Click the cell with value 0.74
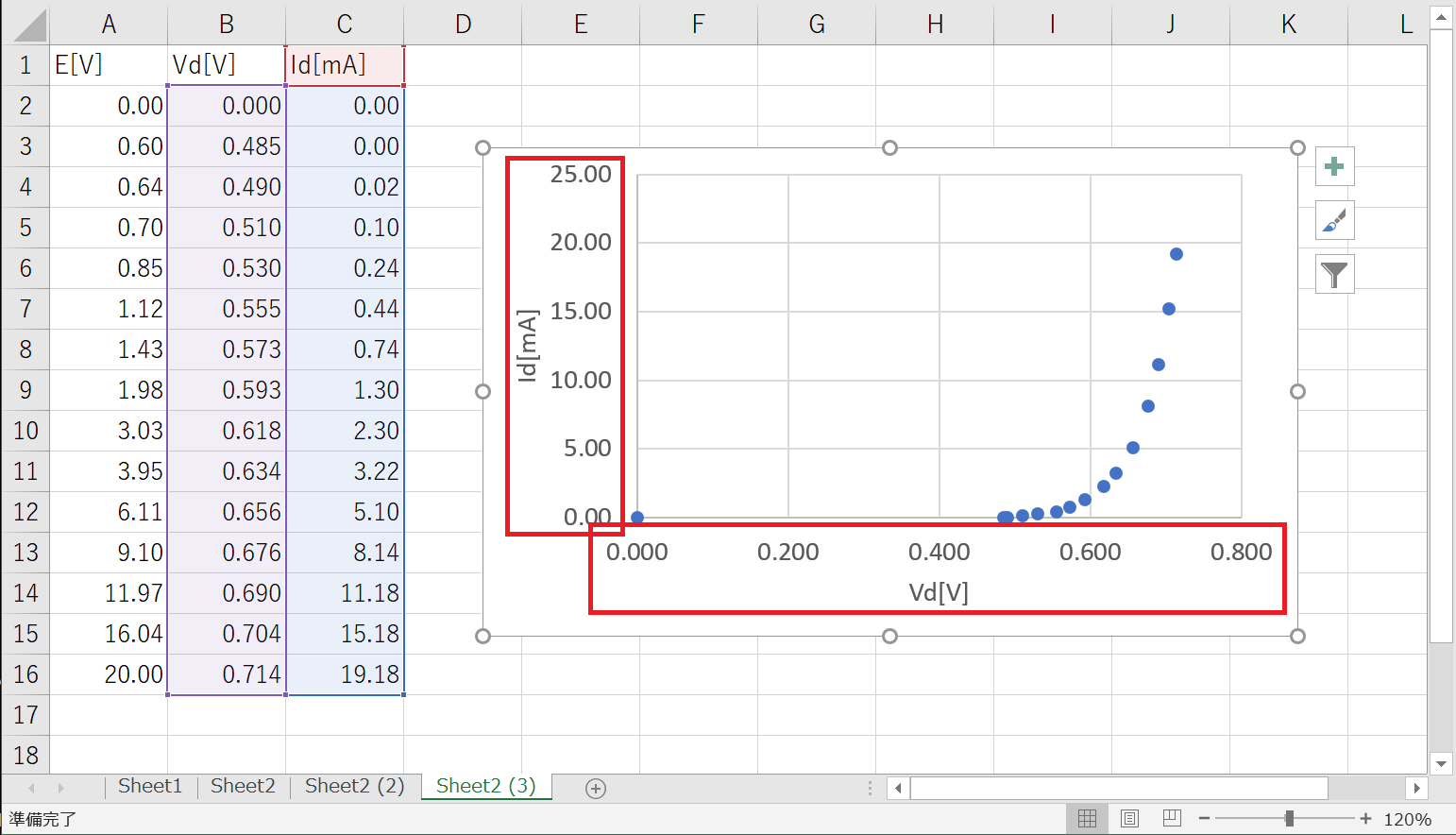Viewport: 1456px width, 835px height. [345, 349]
